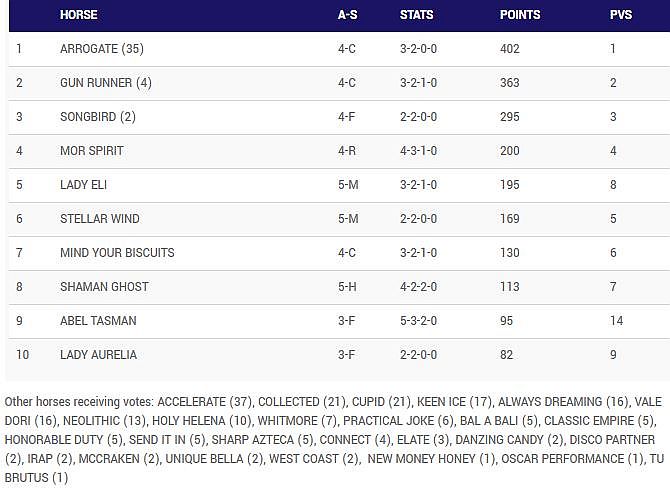Click Gun Runner's 363 points value
The width and height of the screenshot is (670, 489).
coord(510,83)
